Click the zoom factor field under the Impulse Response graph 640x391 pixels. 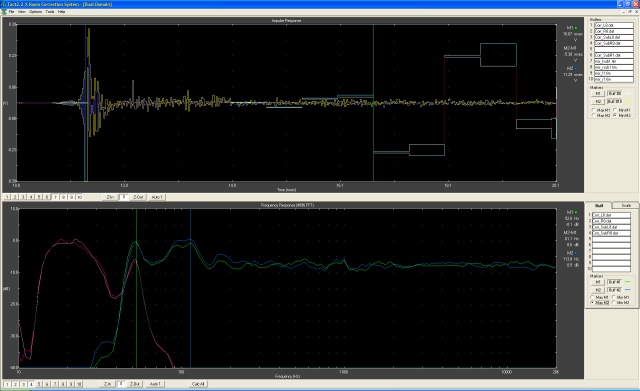pyautogui.click(x=124, y=197)
